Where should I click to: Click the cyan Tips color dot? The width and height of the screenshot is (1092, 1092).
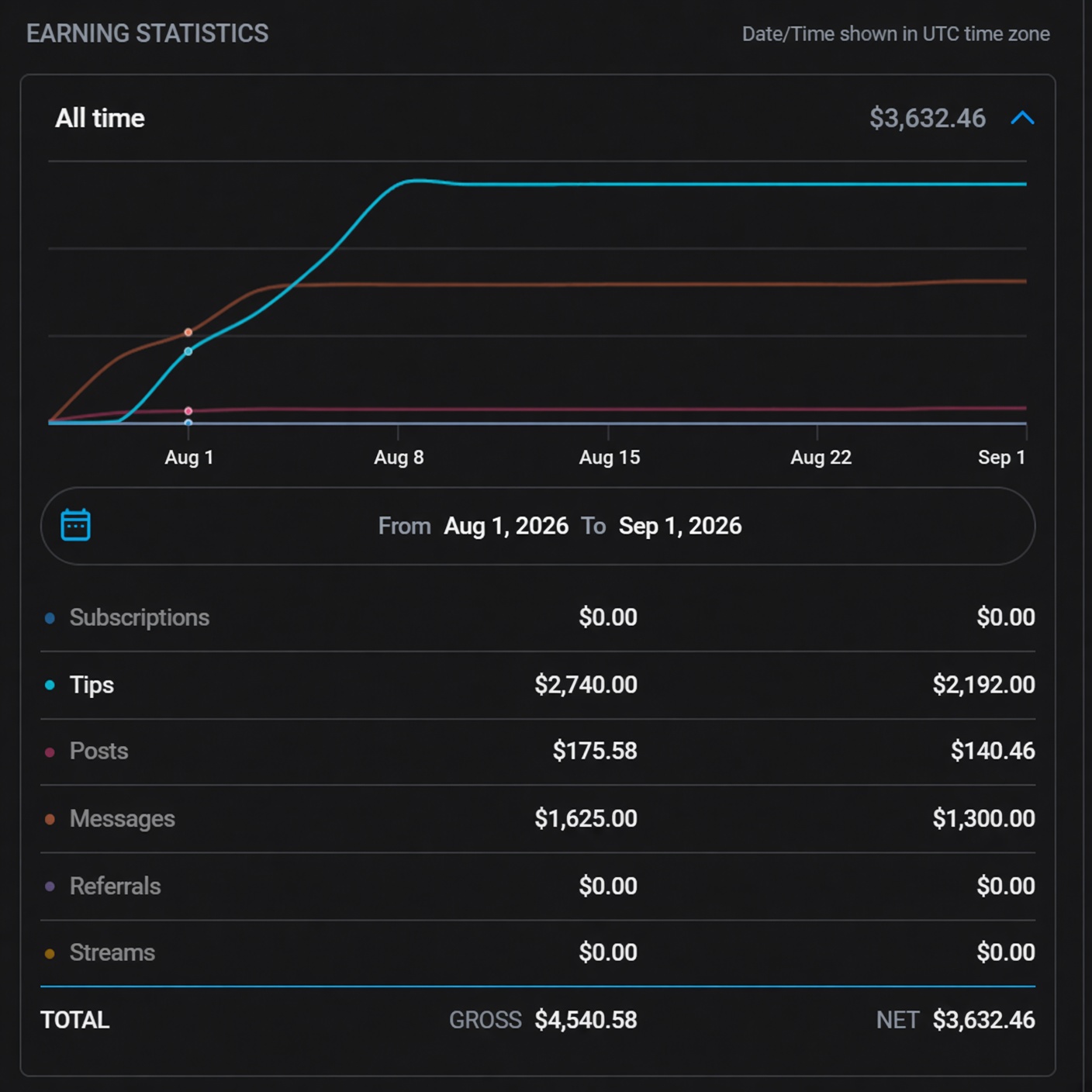click(50, 686)
